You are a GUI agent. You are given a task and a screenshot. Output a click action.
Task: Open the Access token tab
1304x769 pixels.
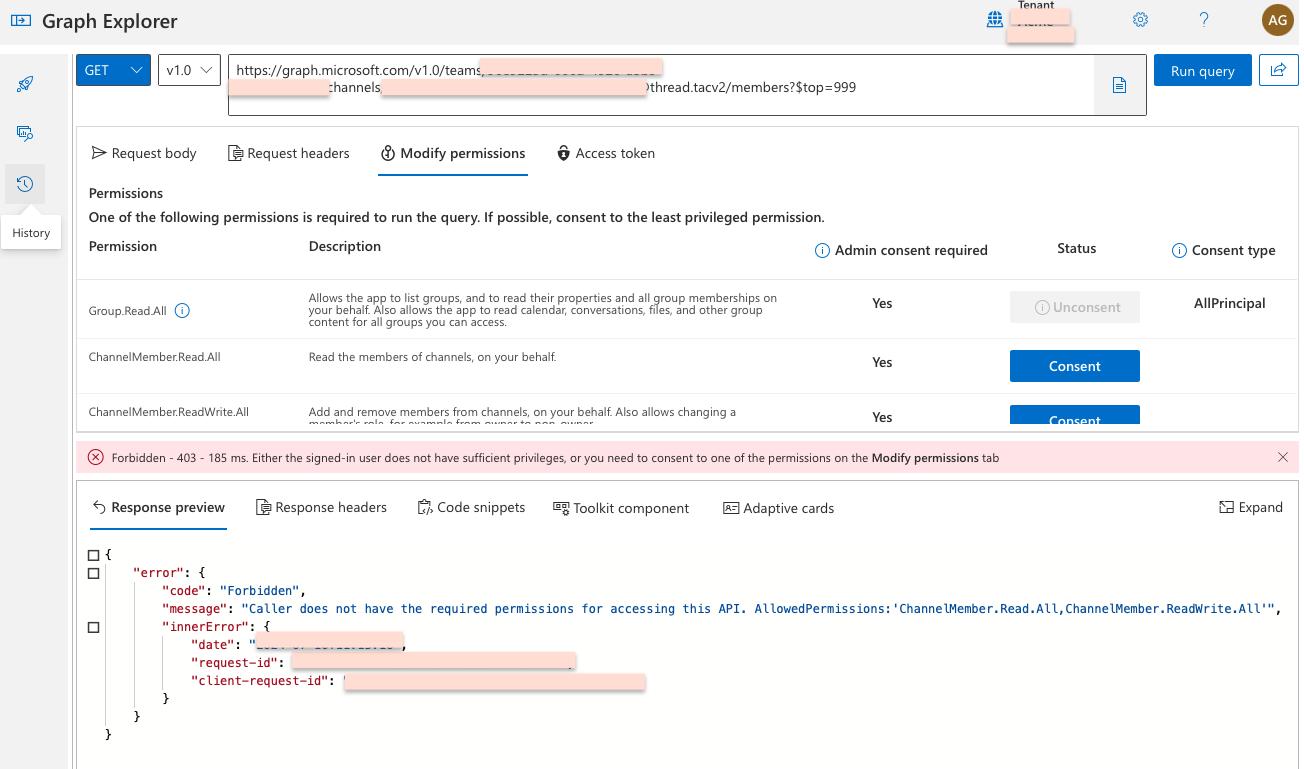pos(605,153)
